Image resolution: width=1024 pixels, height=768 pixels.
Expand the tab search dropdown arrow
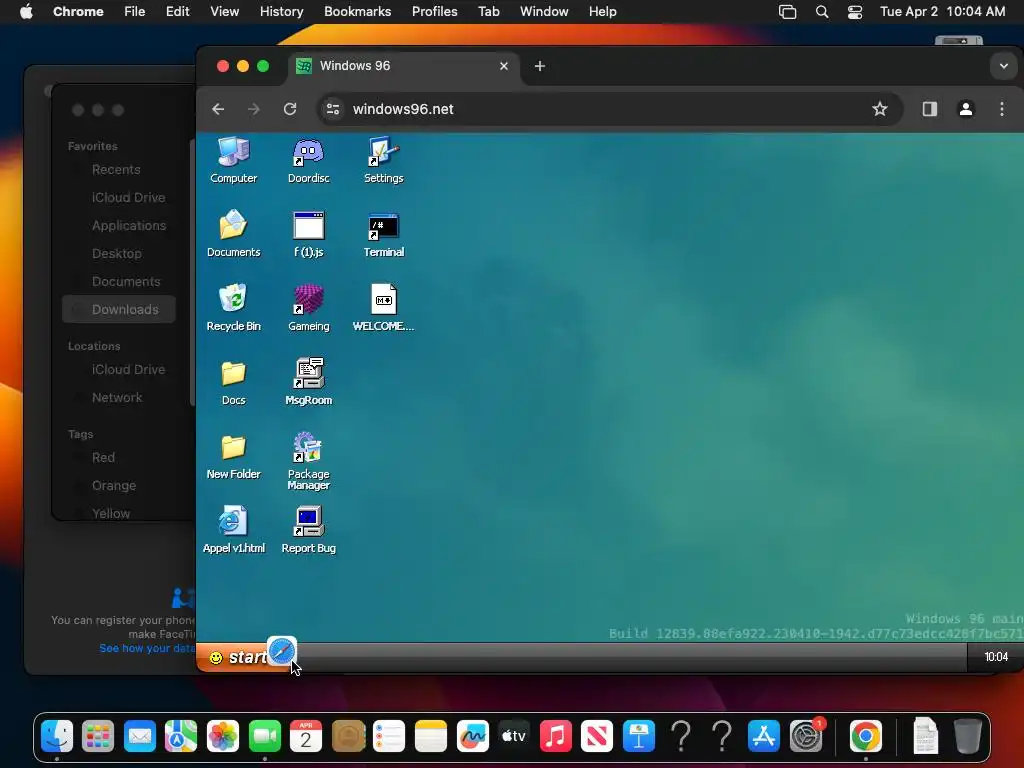click(x=1004, y=66)
